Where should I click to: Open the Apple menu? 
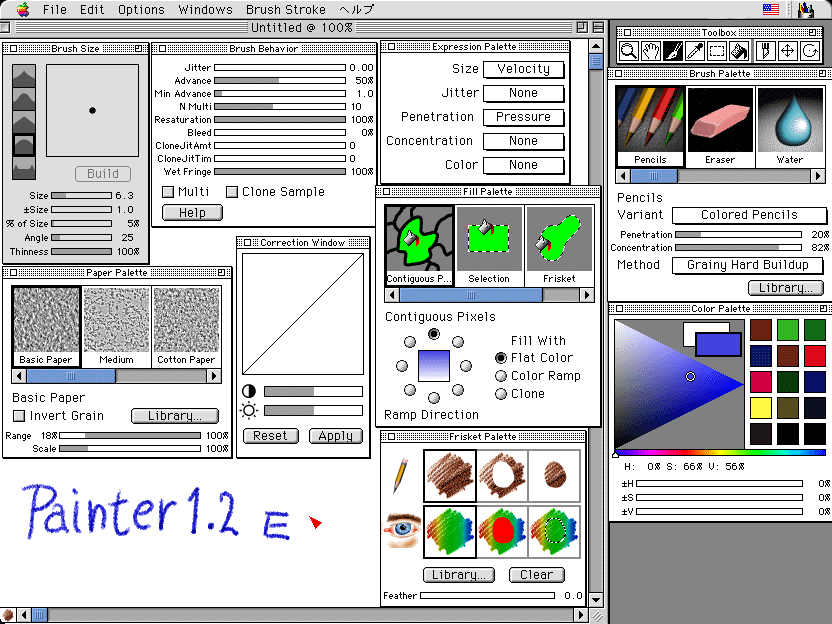23,10
